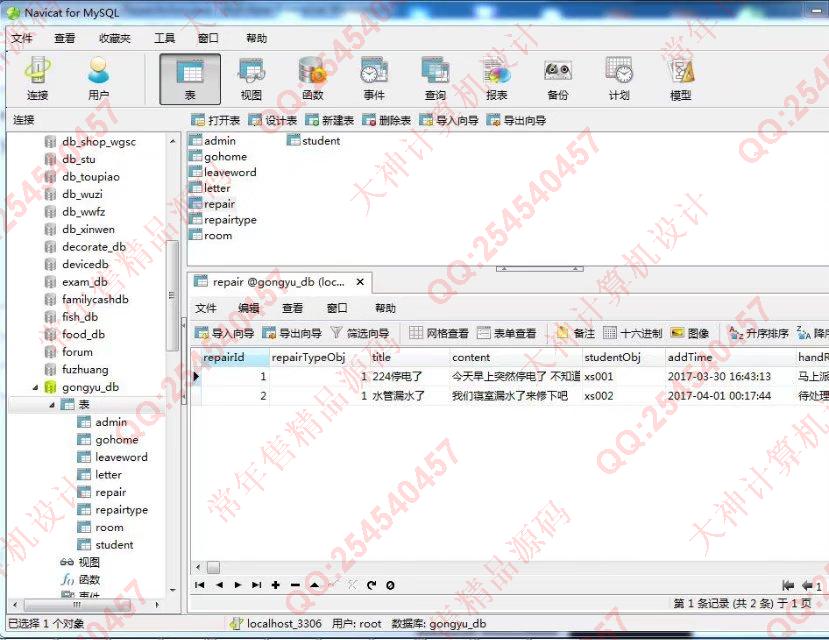Open the 备注 (Memo) viewer
The height and width of the screenshot is (640, 829).
pos(576,333)
